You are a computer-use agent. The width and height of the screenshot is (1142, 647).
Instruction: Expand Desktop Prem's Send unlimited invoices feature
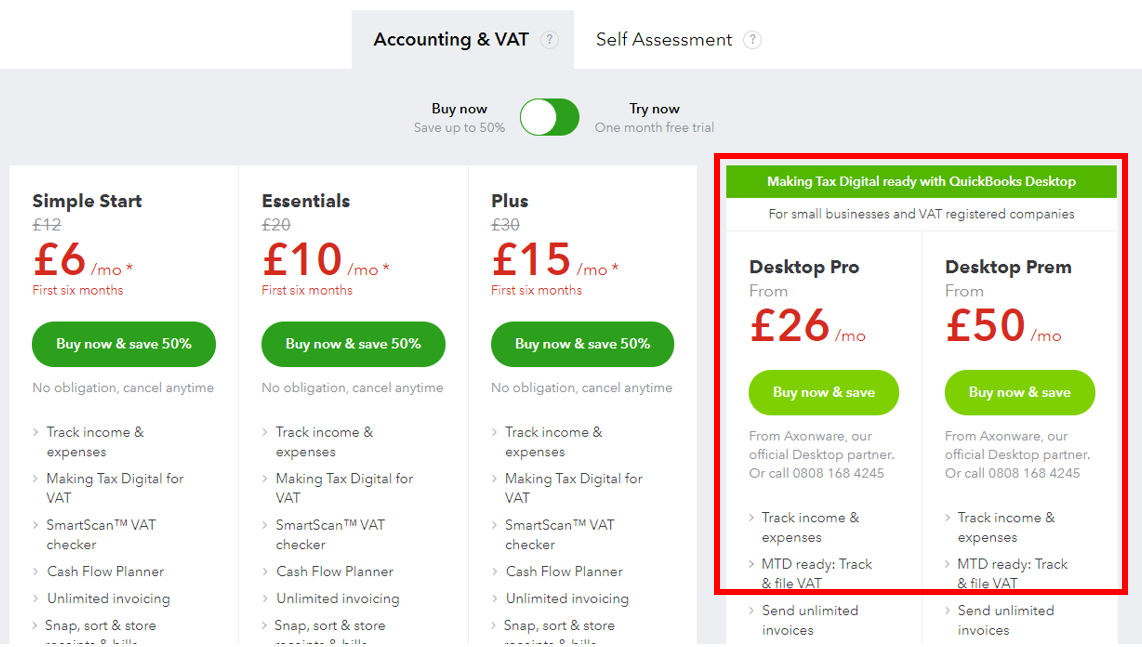pyautogui.click(x=1004, y=620)
